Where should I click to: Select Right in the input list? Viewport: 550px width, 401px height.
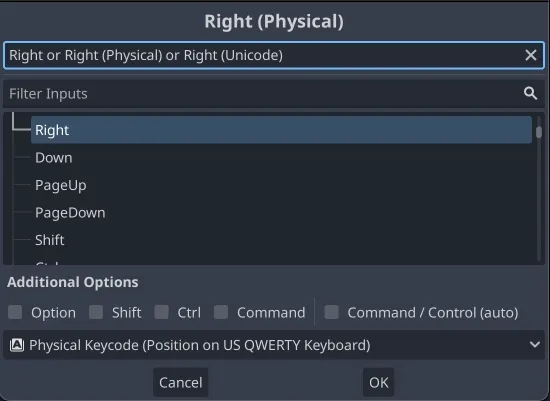coord(281,130)
